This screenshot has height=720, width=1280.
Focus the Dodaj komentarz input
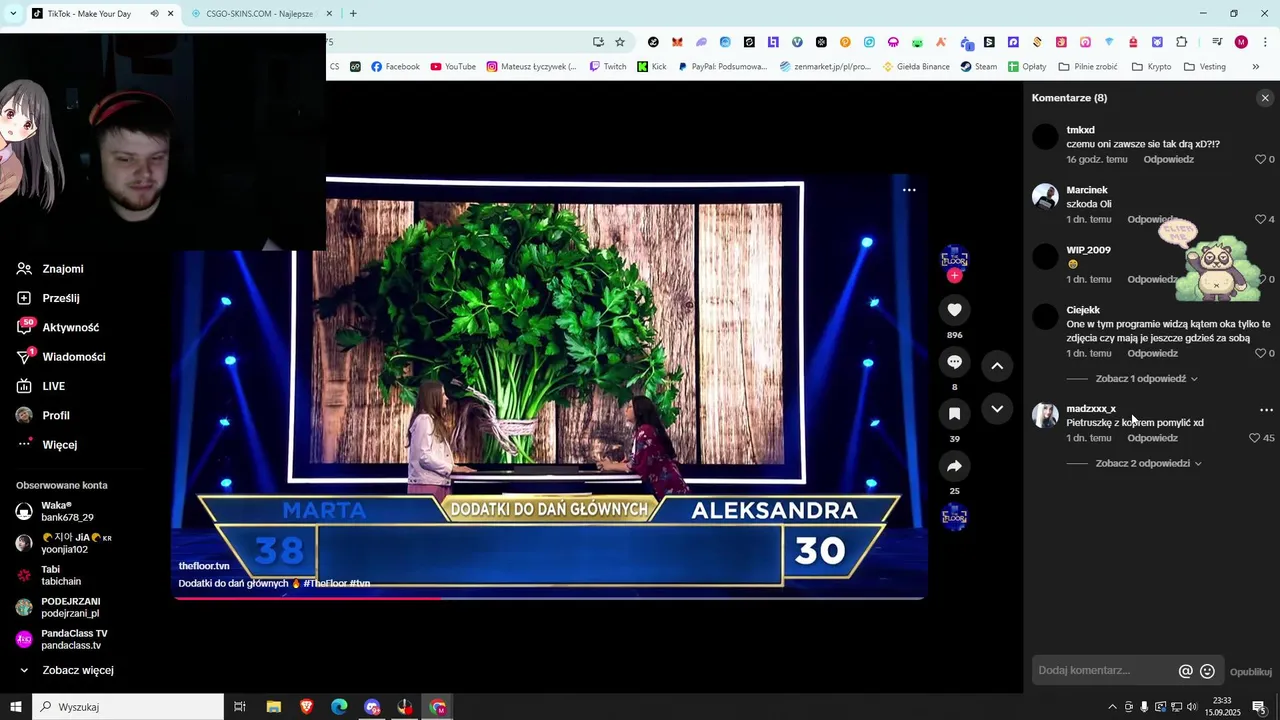tap(1104, 671)
